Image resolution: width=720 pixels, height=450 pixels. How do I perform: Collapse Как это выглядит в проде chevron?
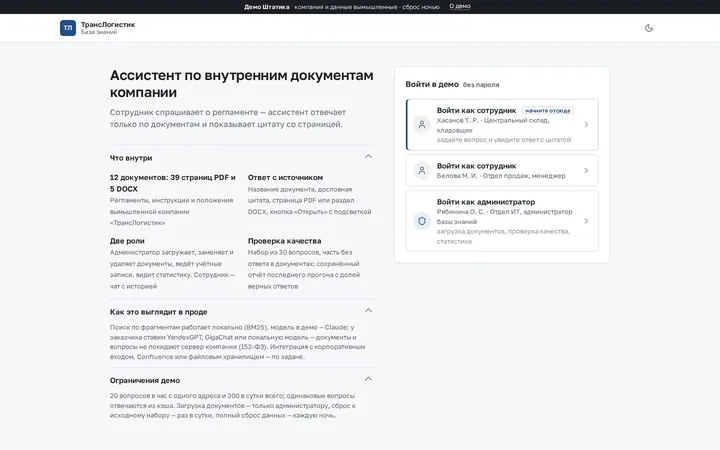[368, 310]
